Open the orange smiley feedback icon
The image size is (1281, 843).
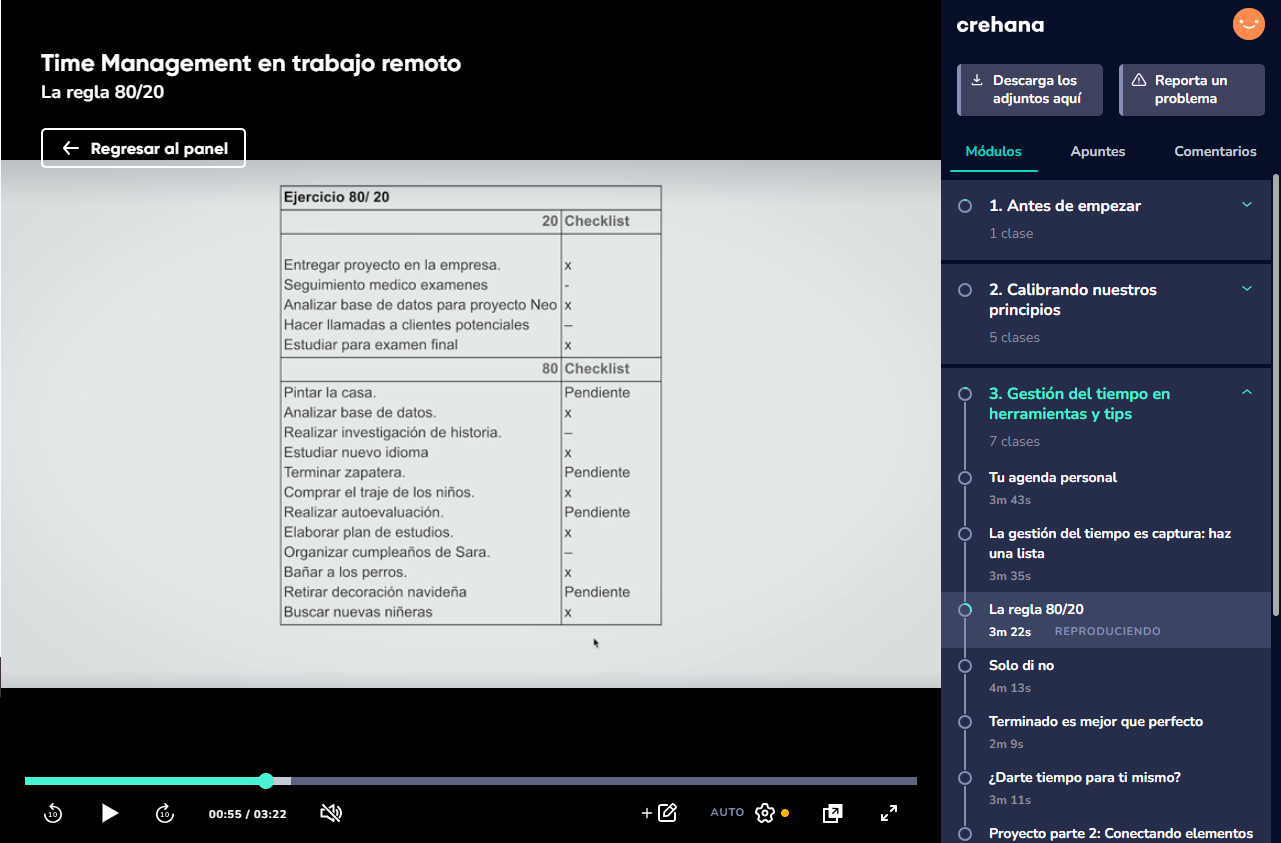click(1248, 24)
